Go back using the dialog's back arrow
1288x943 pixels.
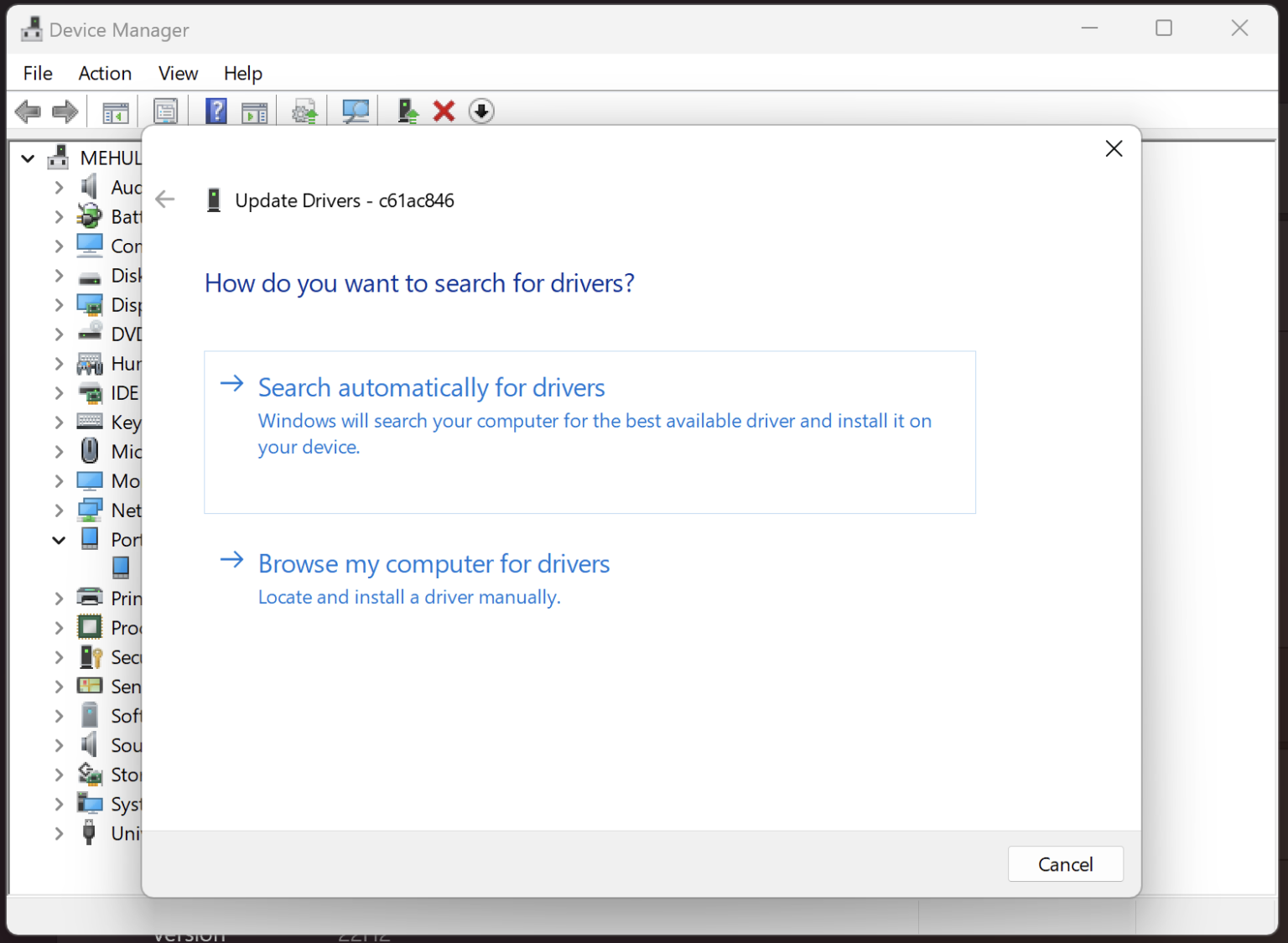165,199
